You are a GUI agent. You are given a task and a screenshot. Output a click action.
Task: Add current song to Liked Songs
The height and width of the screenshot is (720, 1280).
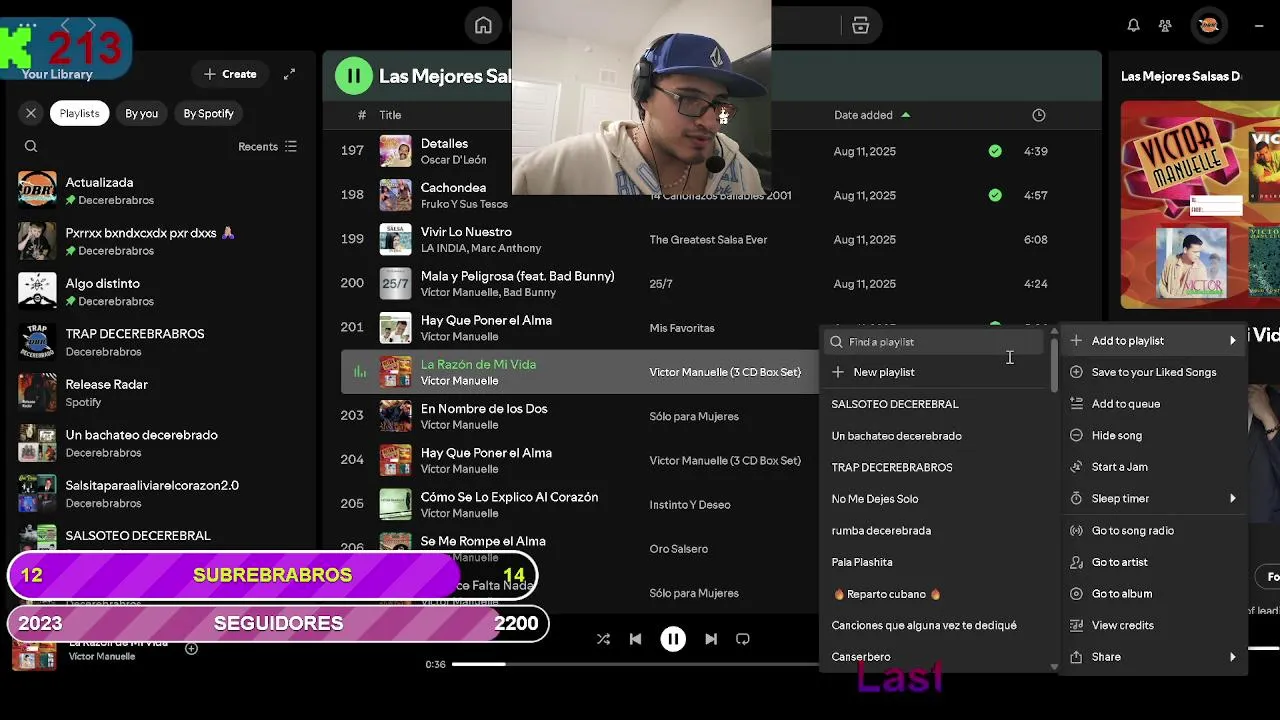coord(191,648)
